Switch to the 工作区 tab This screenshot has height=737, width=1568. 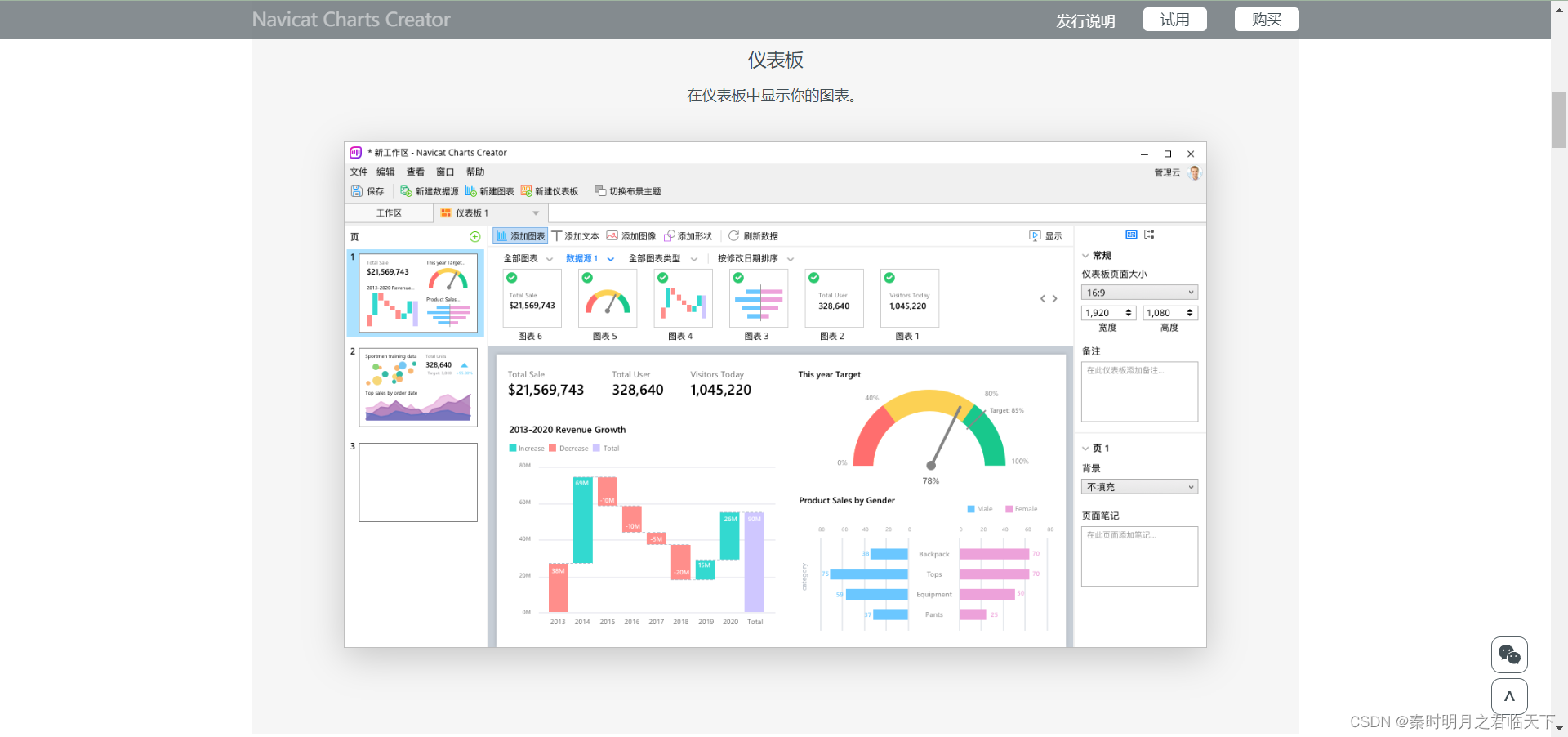coord(389,213)
